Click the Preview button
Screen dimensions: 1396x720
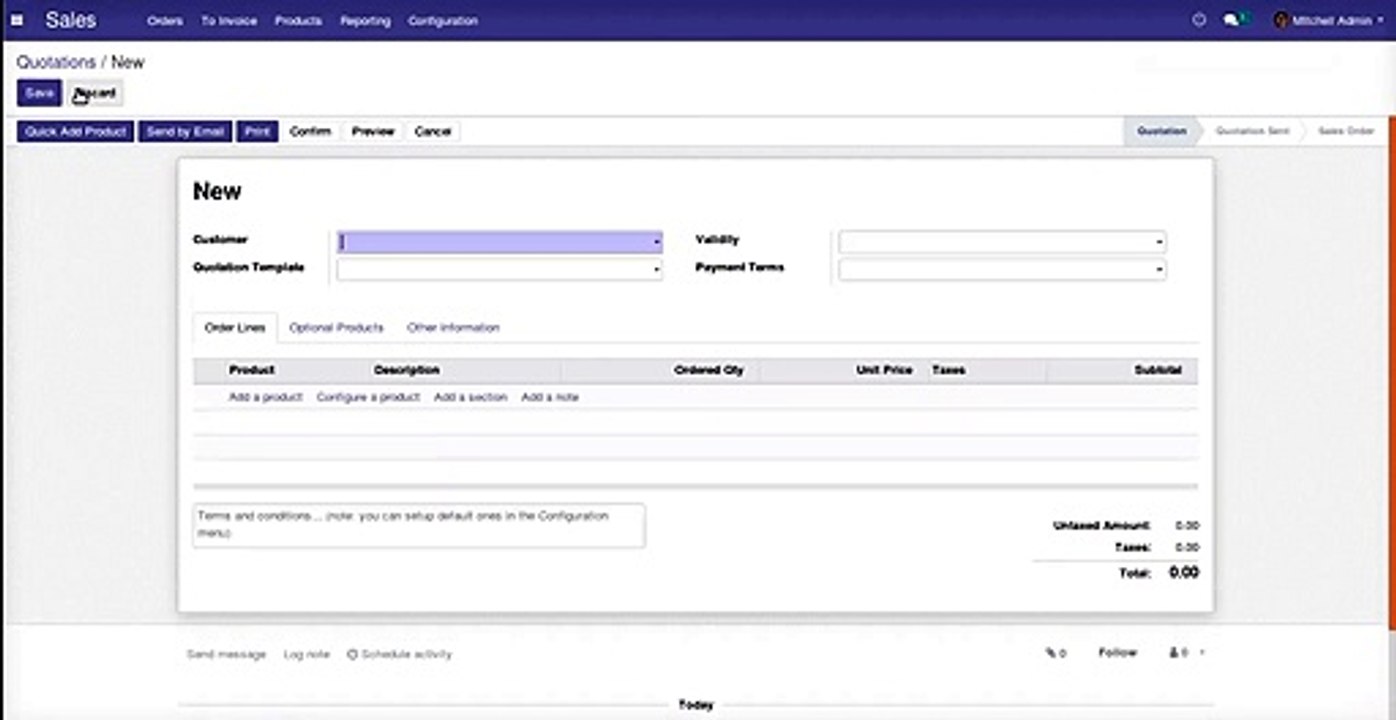coord(373,131)
